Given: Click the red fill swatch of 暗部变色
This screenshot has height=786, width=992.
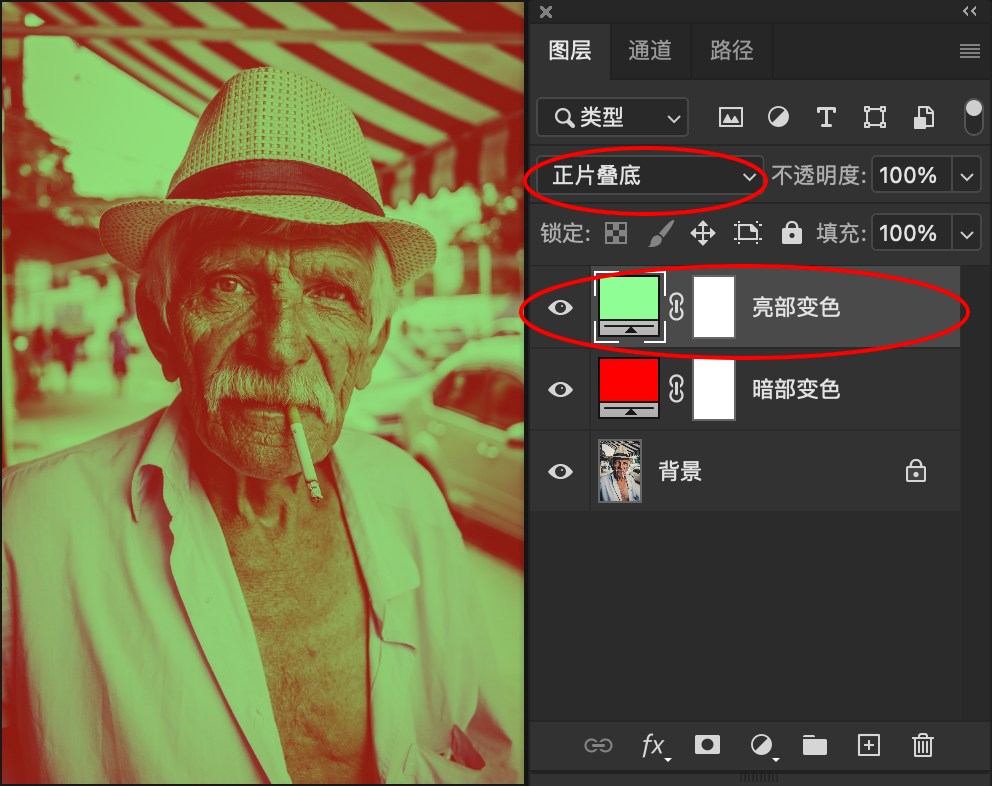Looking at the screenshot, I should point(629,389).
